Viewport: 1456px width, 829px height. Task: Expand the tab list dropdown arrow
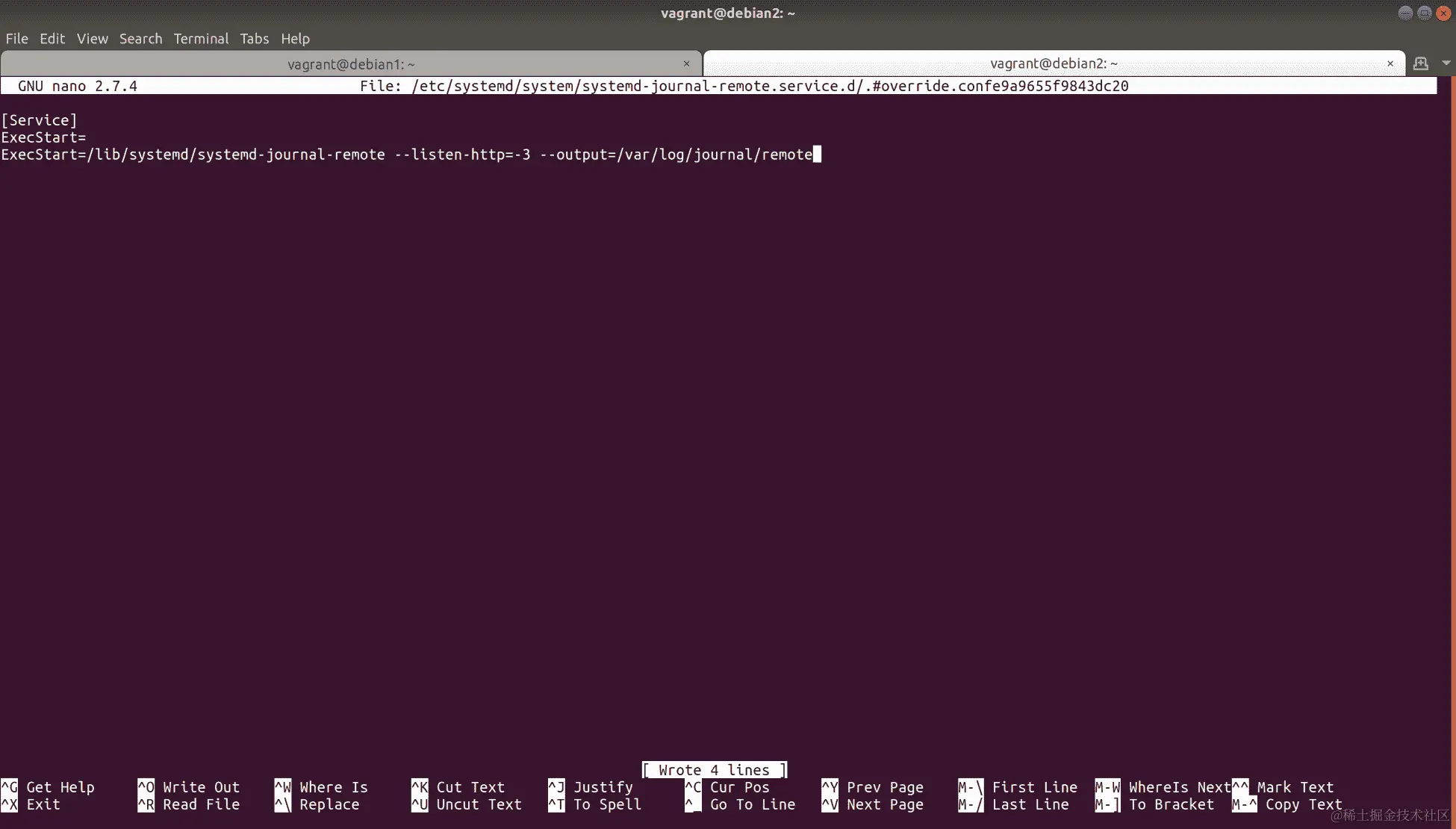click(x=1446, y=63)
